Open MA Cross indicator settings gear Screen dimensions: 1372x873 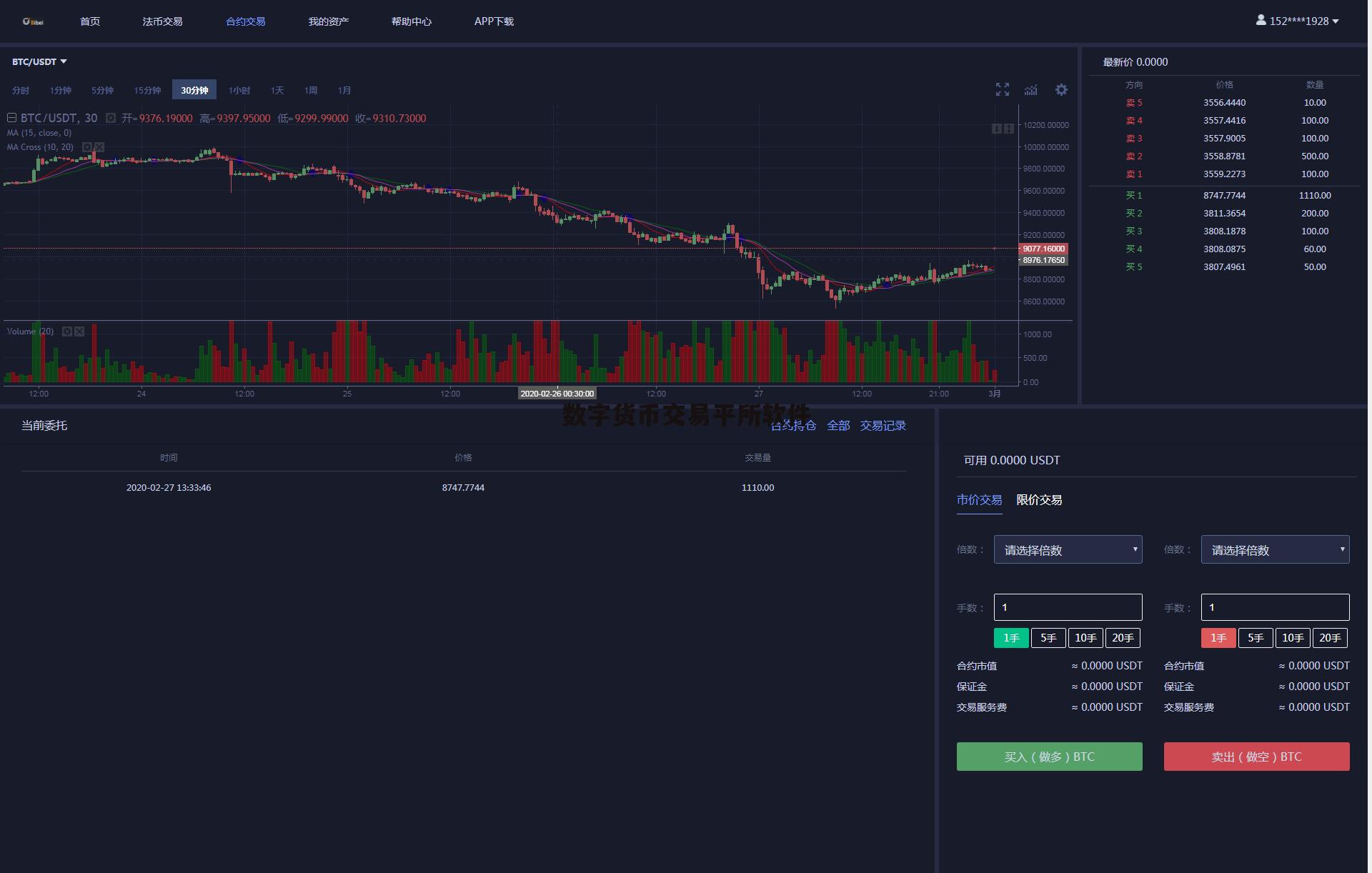point(87,147)
